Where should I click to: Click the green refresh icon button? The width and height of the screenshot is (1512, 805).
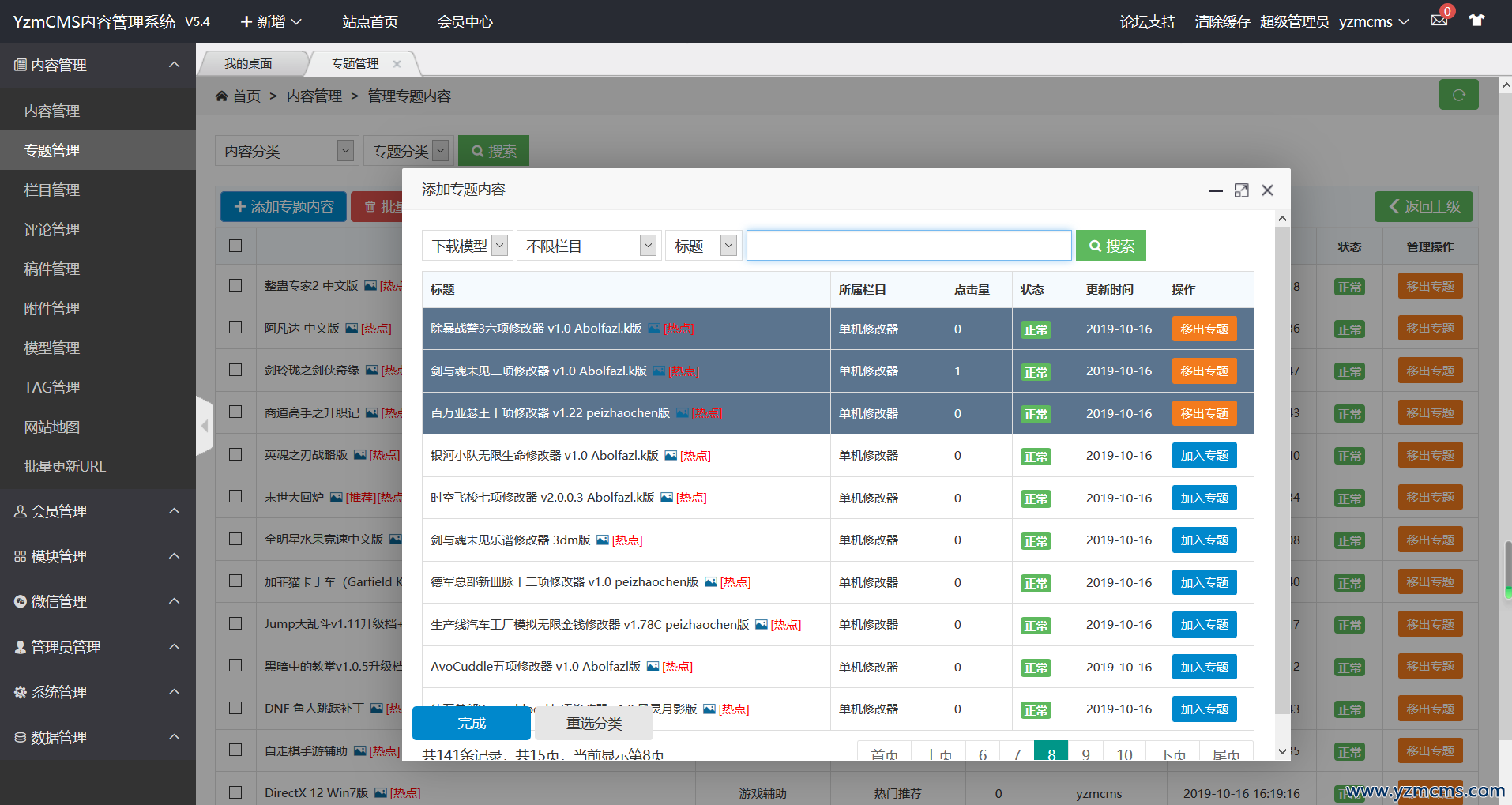pos(1458,95)
